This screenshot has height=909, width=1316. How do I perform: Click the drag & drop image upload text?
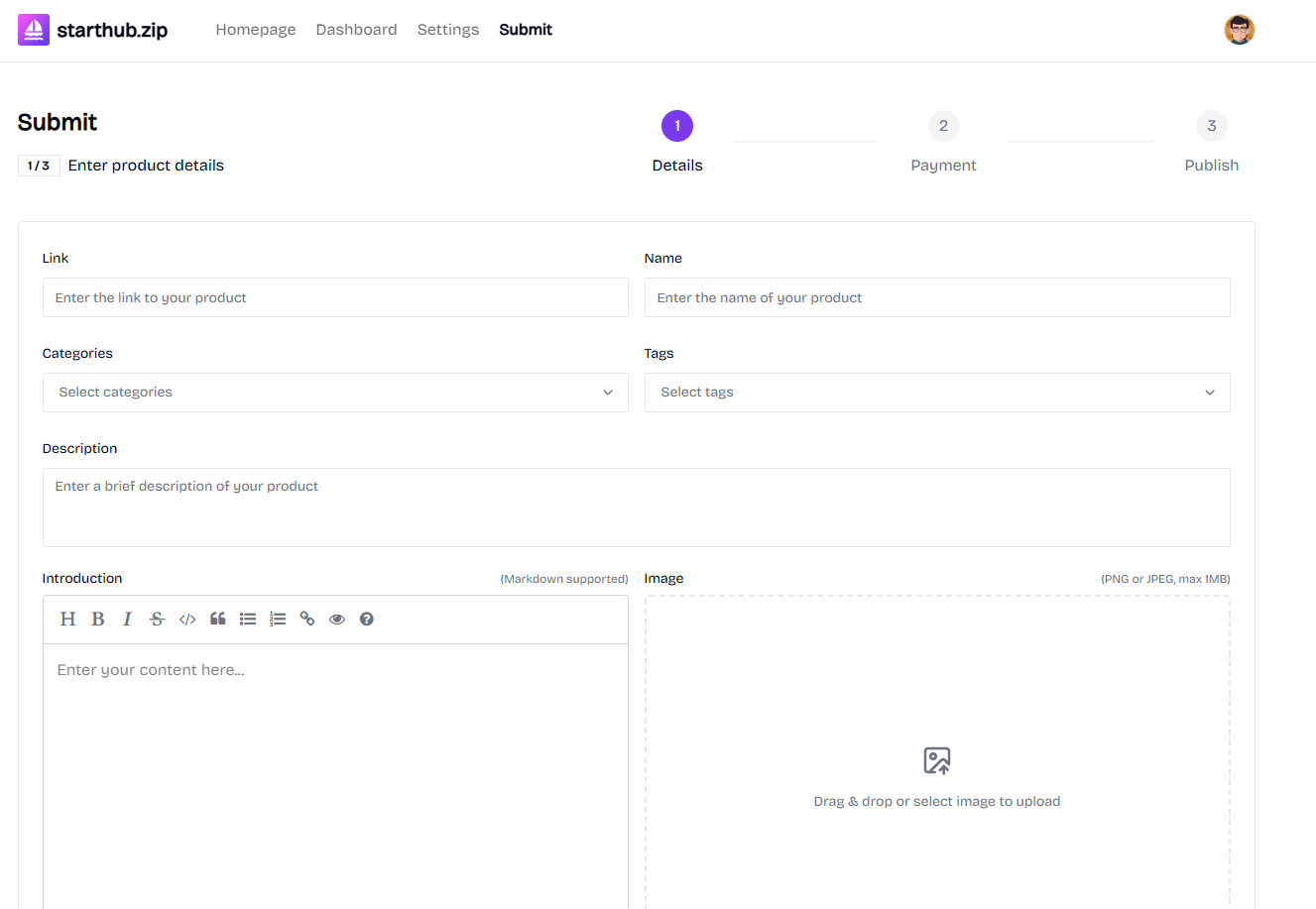937,801
